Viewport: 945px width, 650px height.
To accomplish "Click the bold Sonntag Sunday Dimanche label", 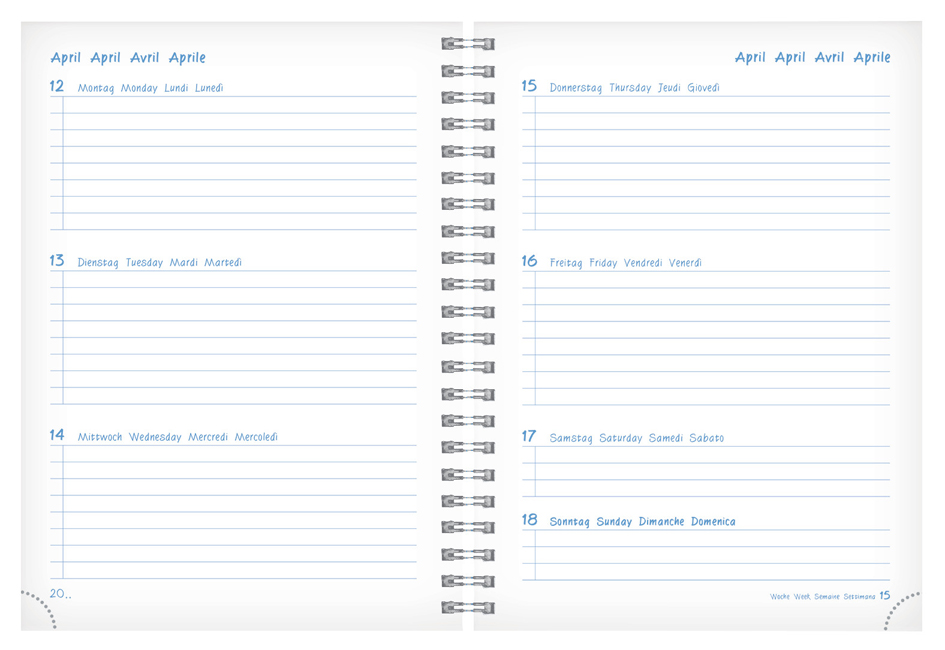I will click(x=642, y=522).
